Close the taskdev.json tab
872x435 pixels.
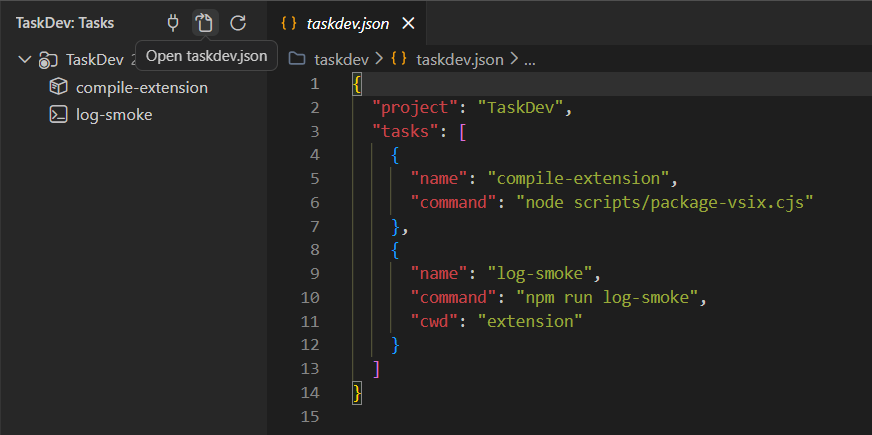click(408, 23)
